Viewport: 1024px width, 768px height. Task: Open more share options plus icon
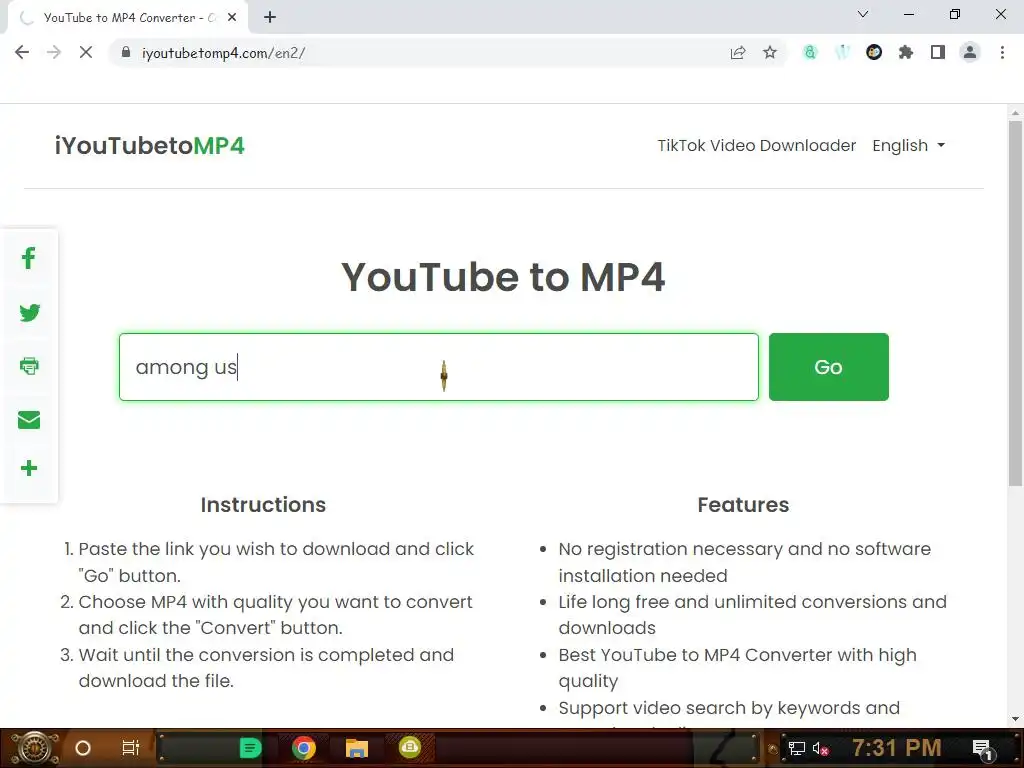click(29, 468)
